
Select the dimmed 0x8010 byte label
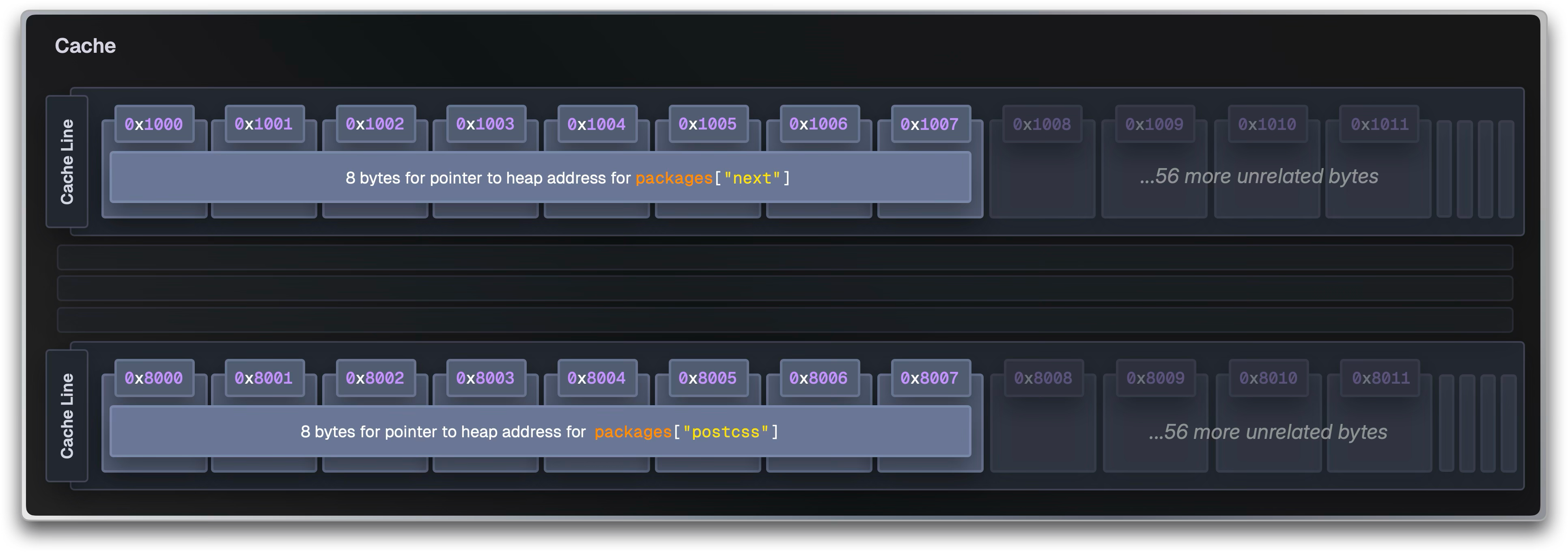point(1268,378)
